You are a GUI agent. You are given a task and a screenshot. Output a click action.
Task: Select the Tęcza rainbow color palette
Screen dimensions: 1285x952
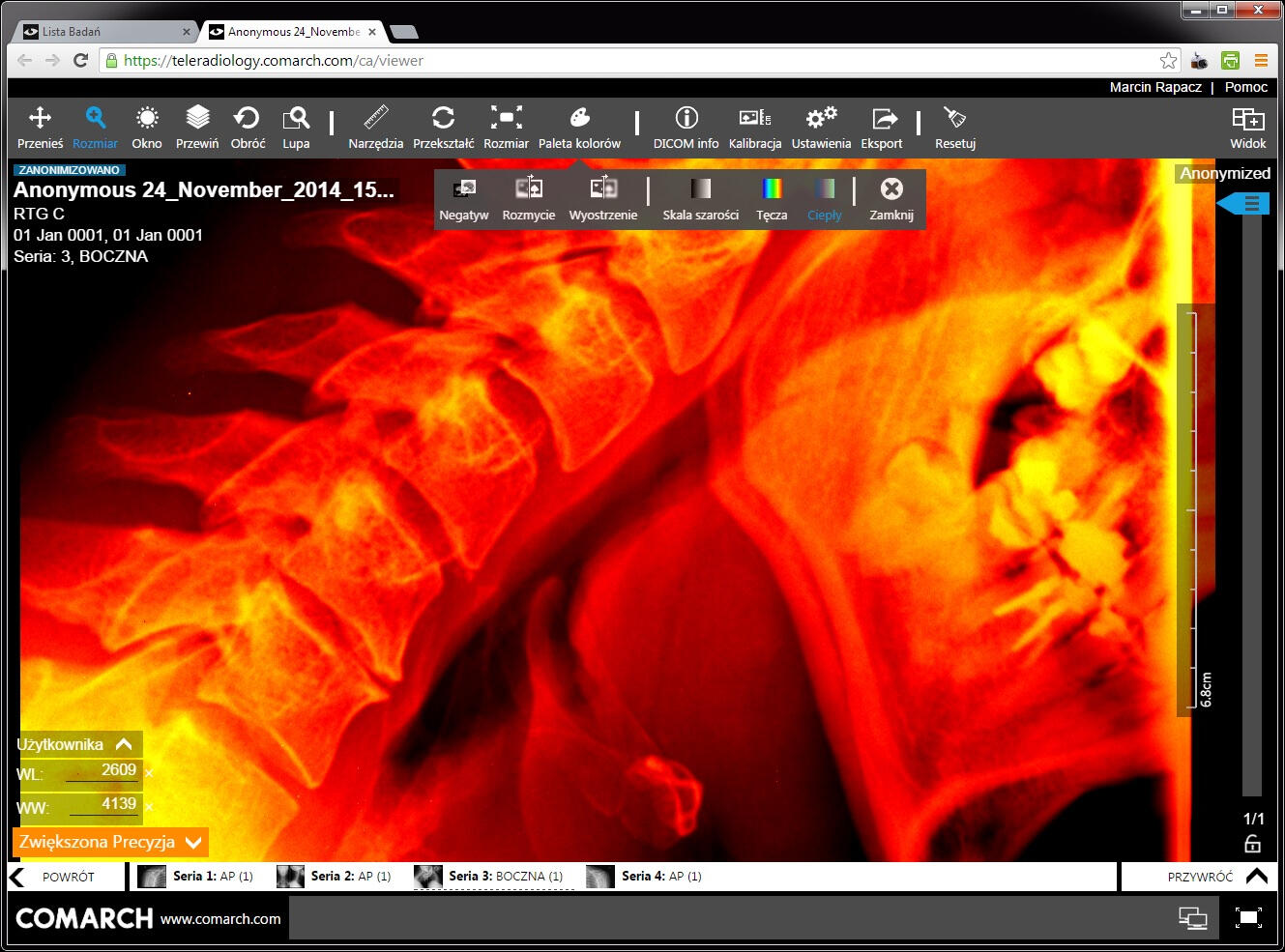[772, 198]
